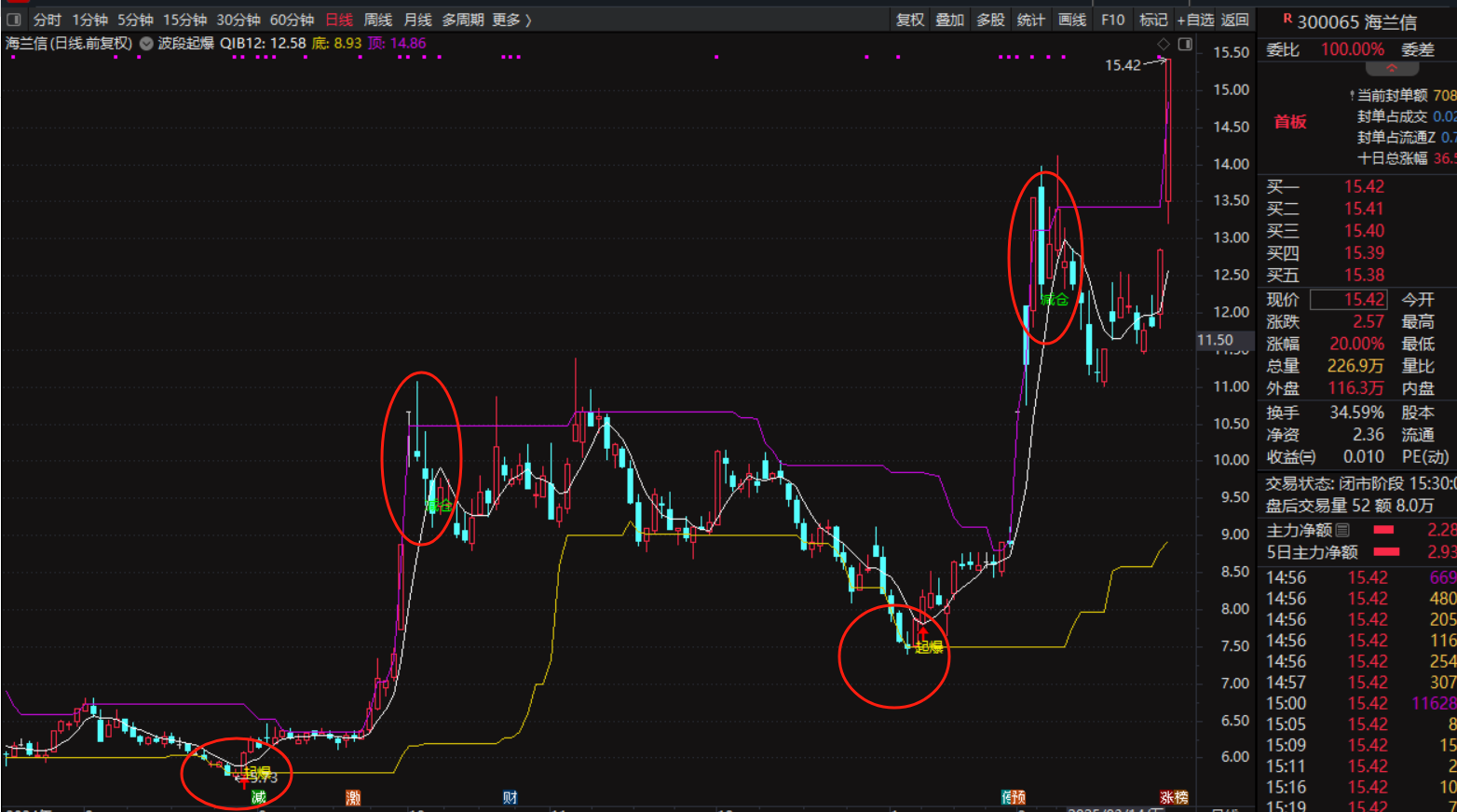Select the 60分钟 period tab
Screen dimensions: 1457x812
click(292, 20)
